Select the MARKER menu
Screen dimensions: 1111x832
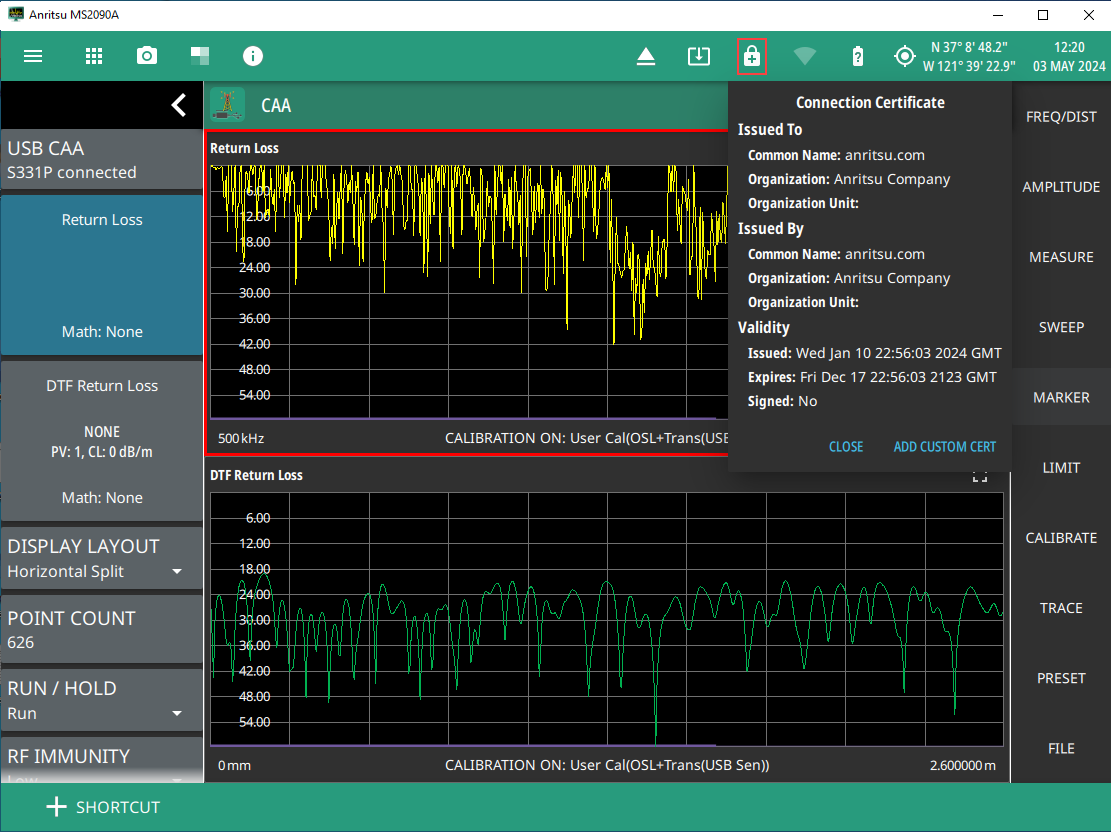point(1061,397)
